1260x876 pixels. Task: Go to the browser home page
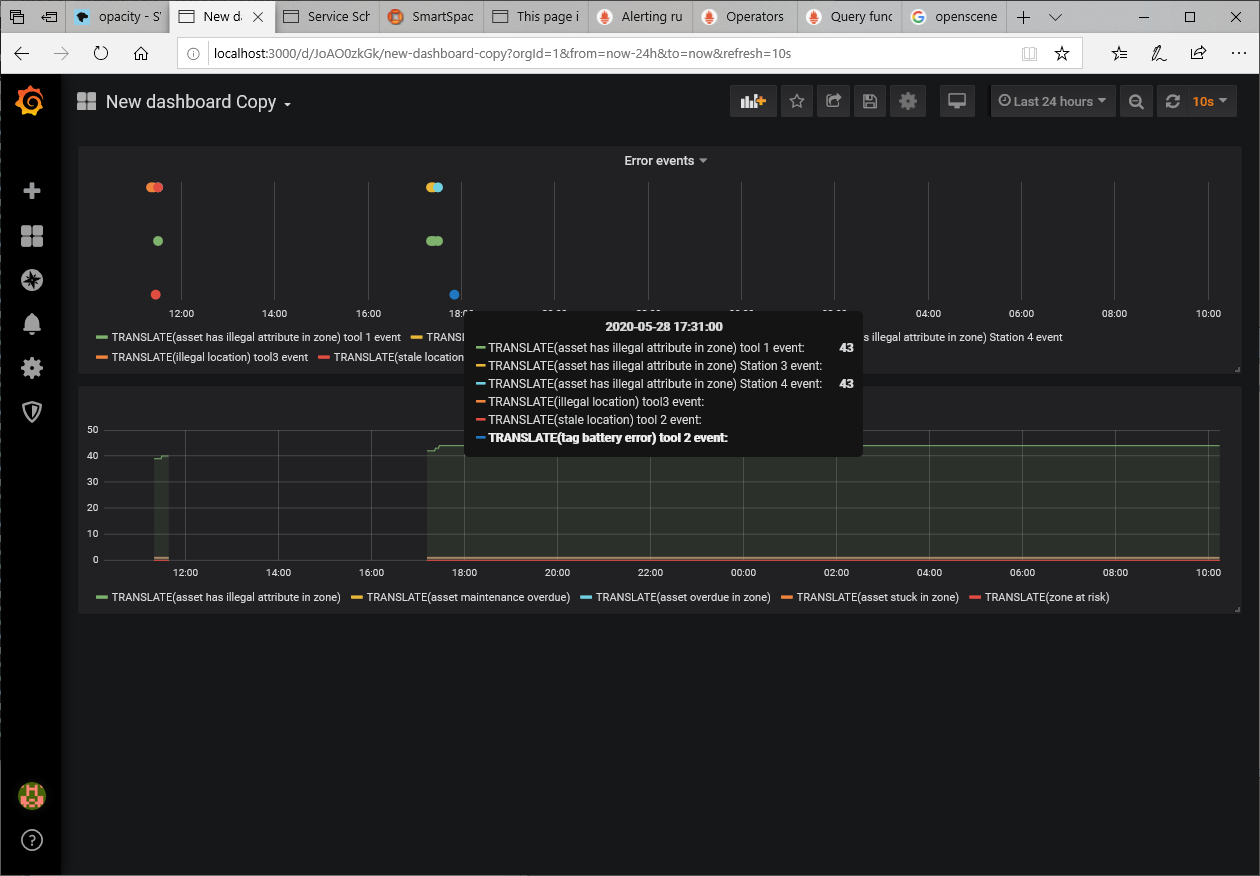tap(141, 53)
